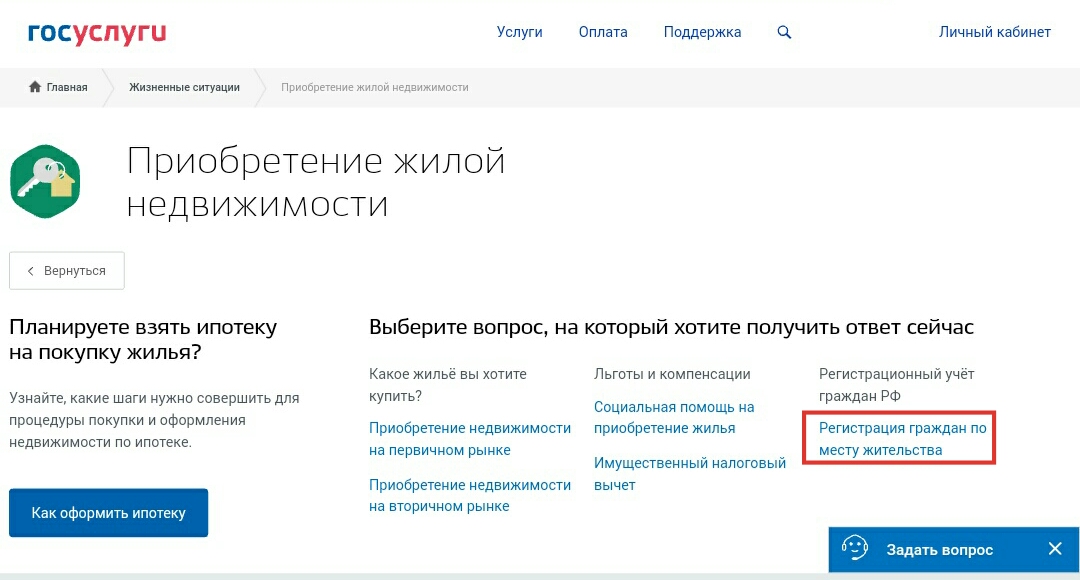Viewport: 1080px width, 580px height.
Task: Open Личный кабинет
Action: (994, 32)
